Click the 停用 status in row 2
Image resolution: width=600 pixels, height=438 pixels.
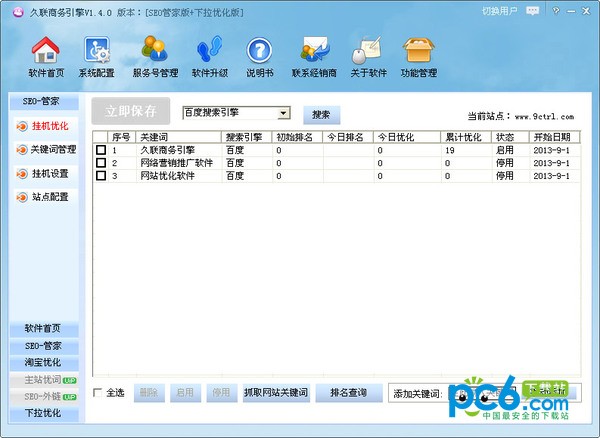pyautogui.click(x=505, y=163)
